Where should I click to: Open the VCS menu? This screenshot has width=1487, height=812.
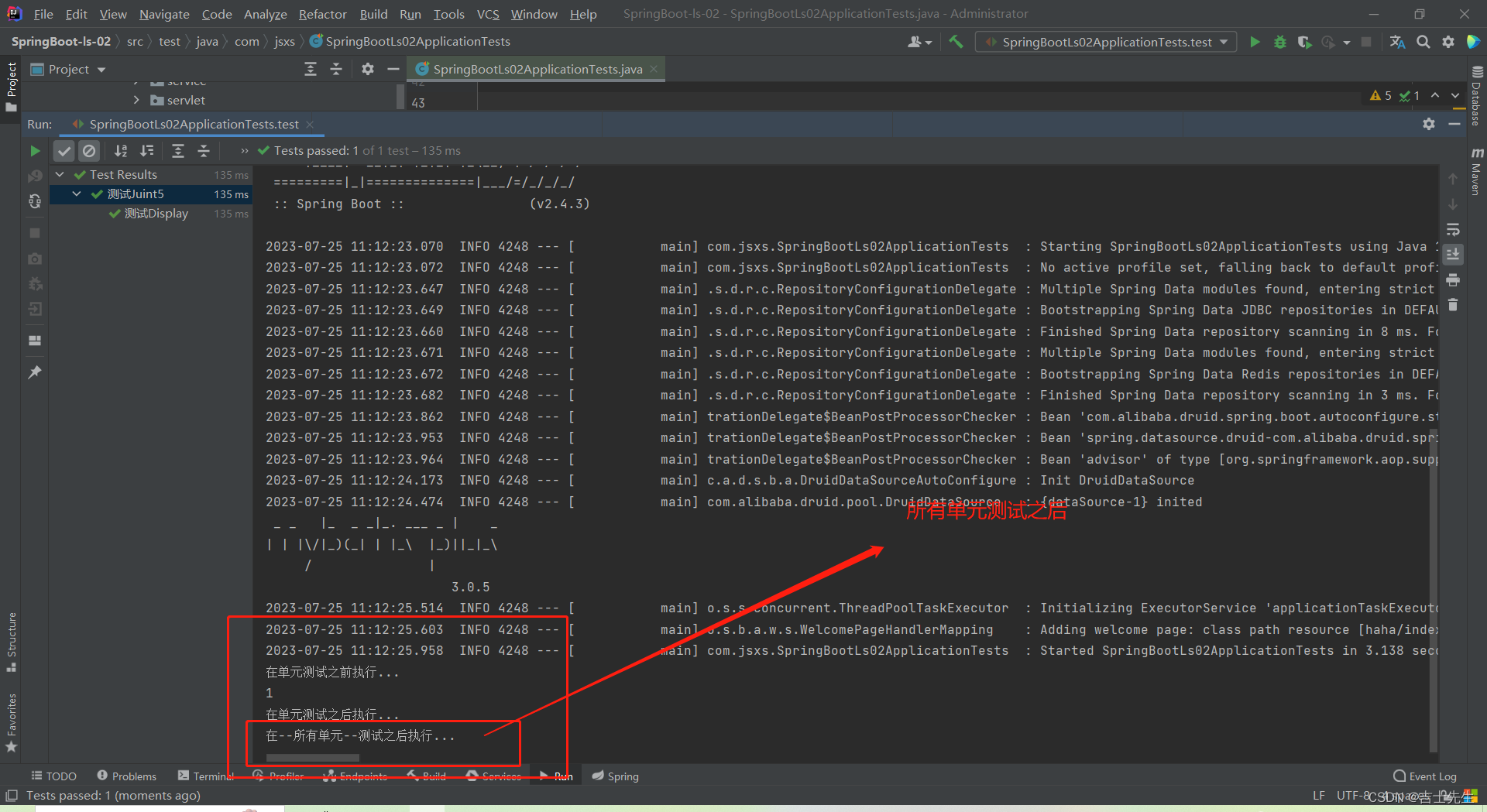point(488,14)
